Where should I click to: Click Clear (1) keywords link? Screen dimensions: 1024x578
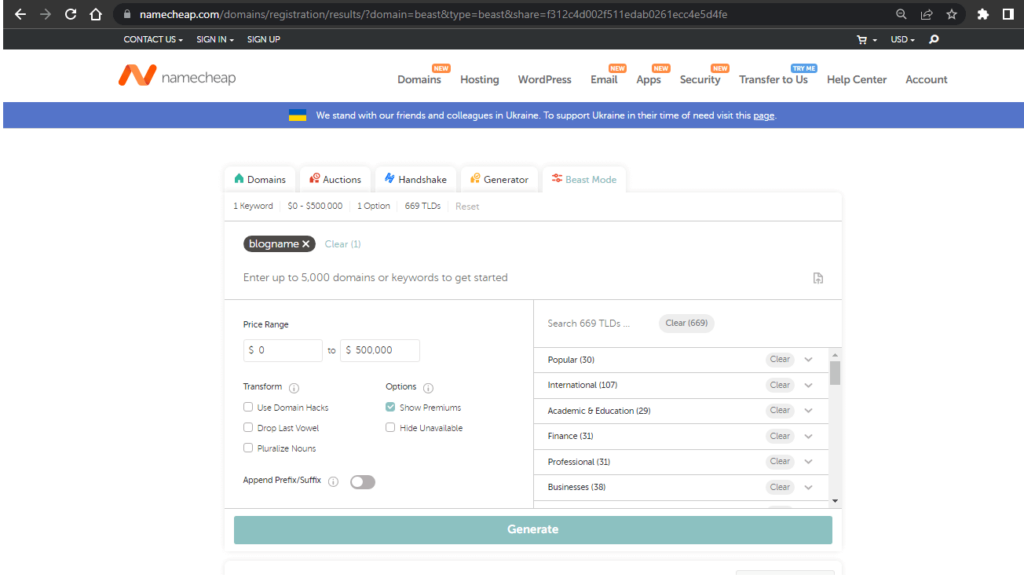click(343, 244)
